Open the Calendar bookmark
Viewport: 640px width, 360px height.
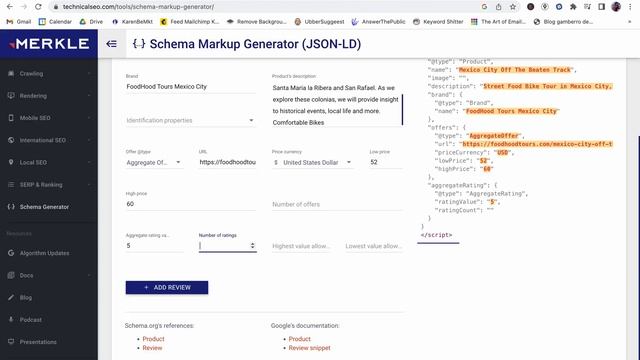click(x=55, y=22)
